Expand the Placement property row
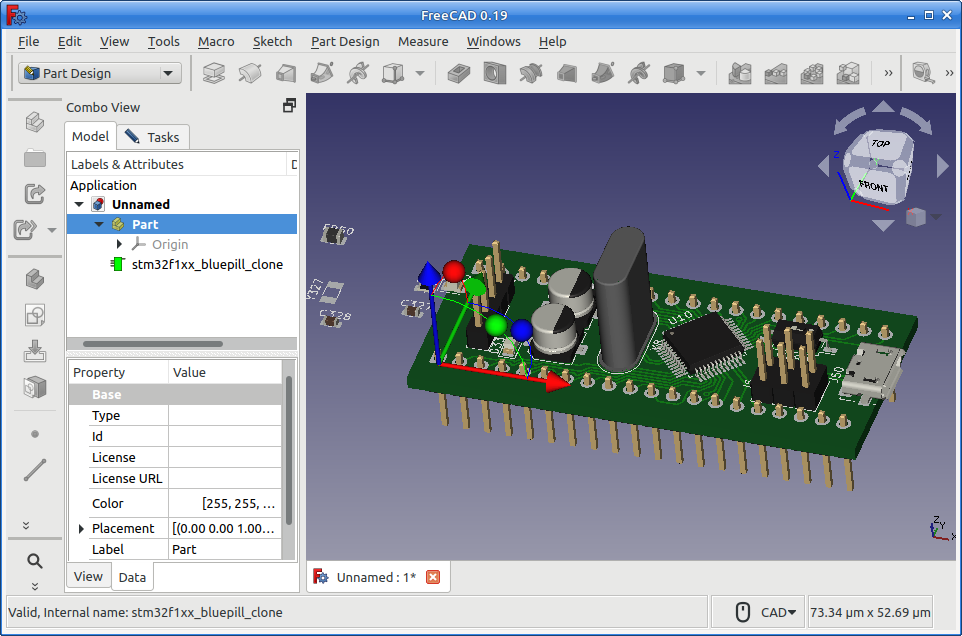The height and width of the screenshot is (636, 962). pyautogui.click(x=81, y=529)
